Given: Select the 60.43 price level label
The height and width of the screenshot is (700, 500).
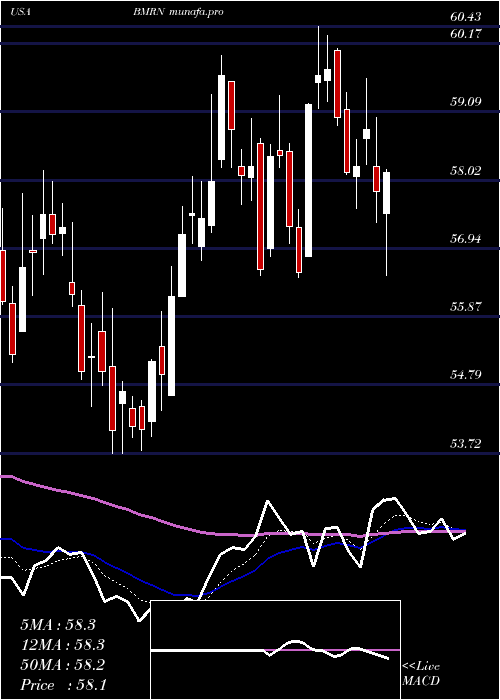Looking at the screenshot, I should (466, 17).
